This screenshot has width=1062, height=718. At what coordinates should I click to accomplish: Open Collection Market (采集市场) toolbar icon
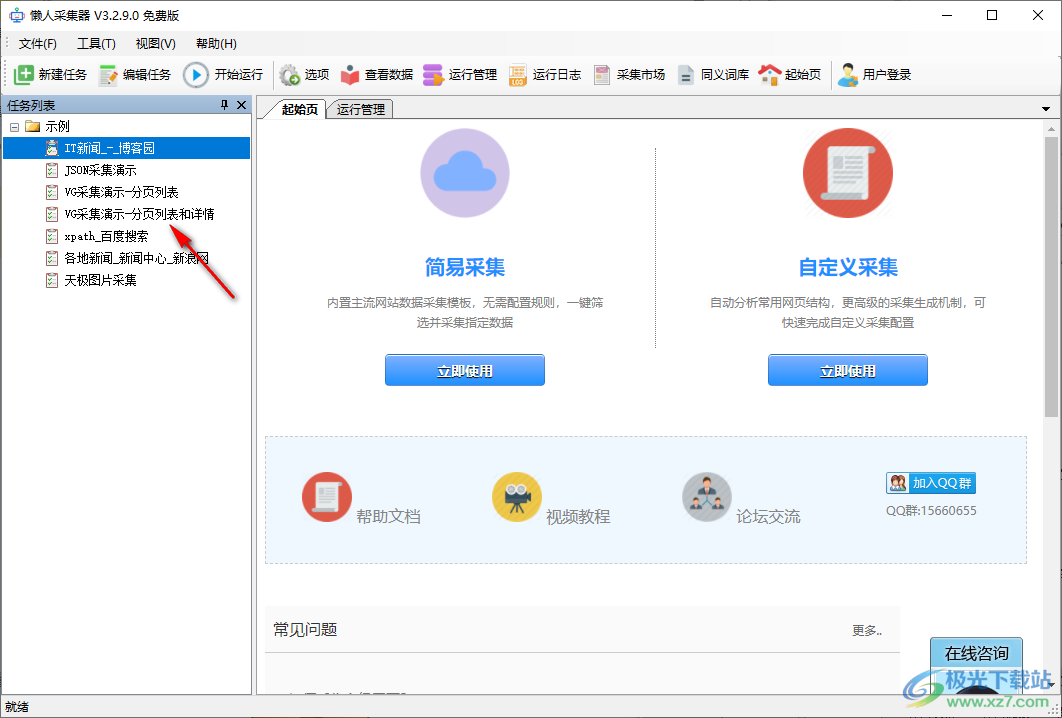coord(601,75)
